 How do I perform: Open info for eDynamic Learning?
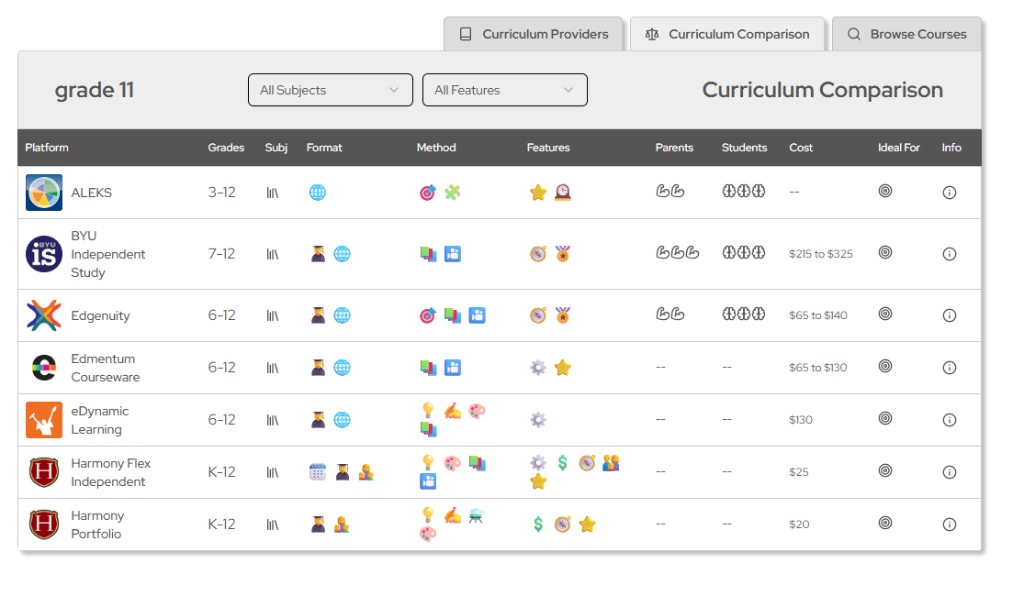[x=950, y=420]
